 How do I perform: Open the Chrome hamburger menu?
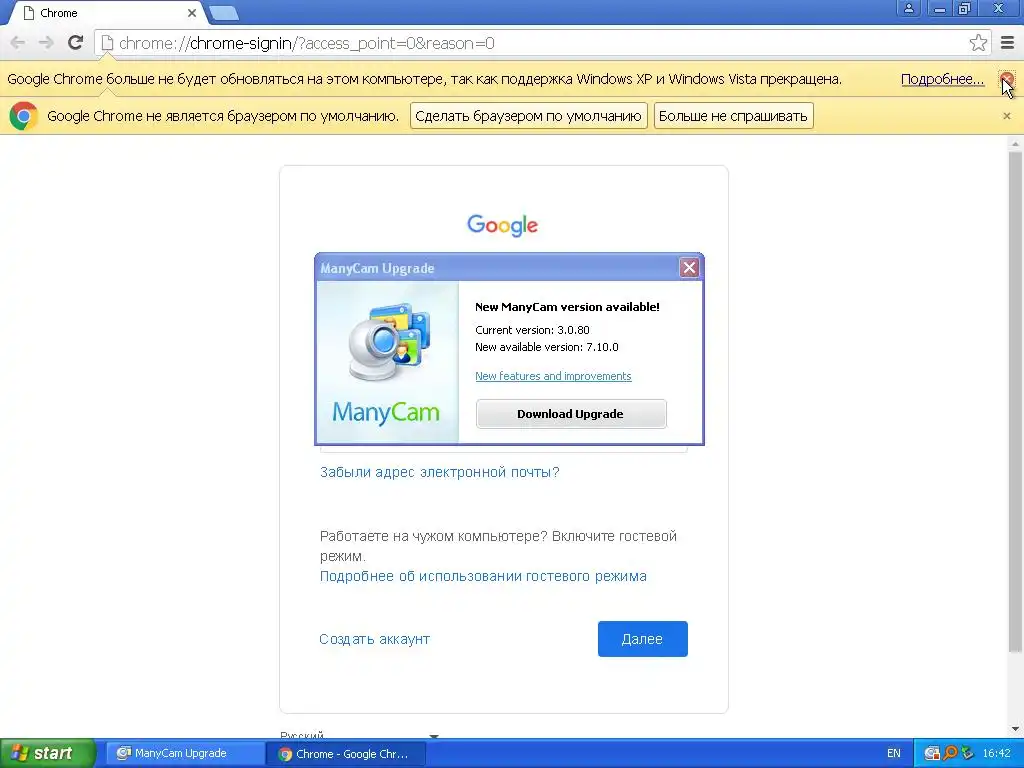pos(1007,43)
